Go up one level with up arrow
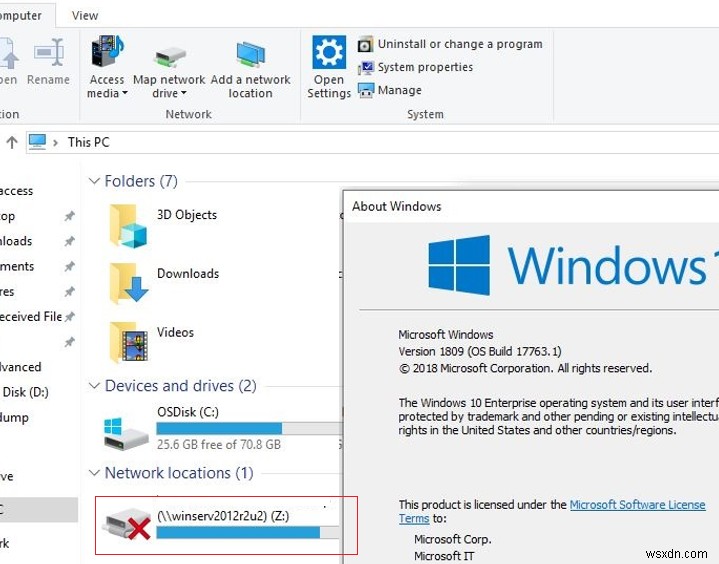The height and width of the screenshot is (564, 719). click(x=12, y=142)
